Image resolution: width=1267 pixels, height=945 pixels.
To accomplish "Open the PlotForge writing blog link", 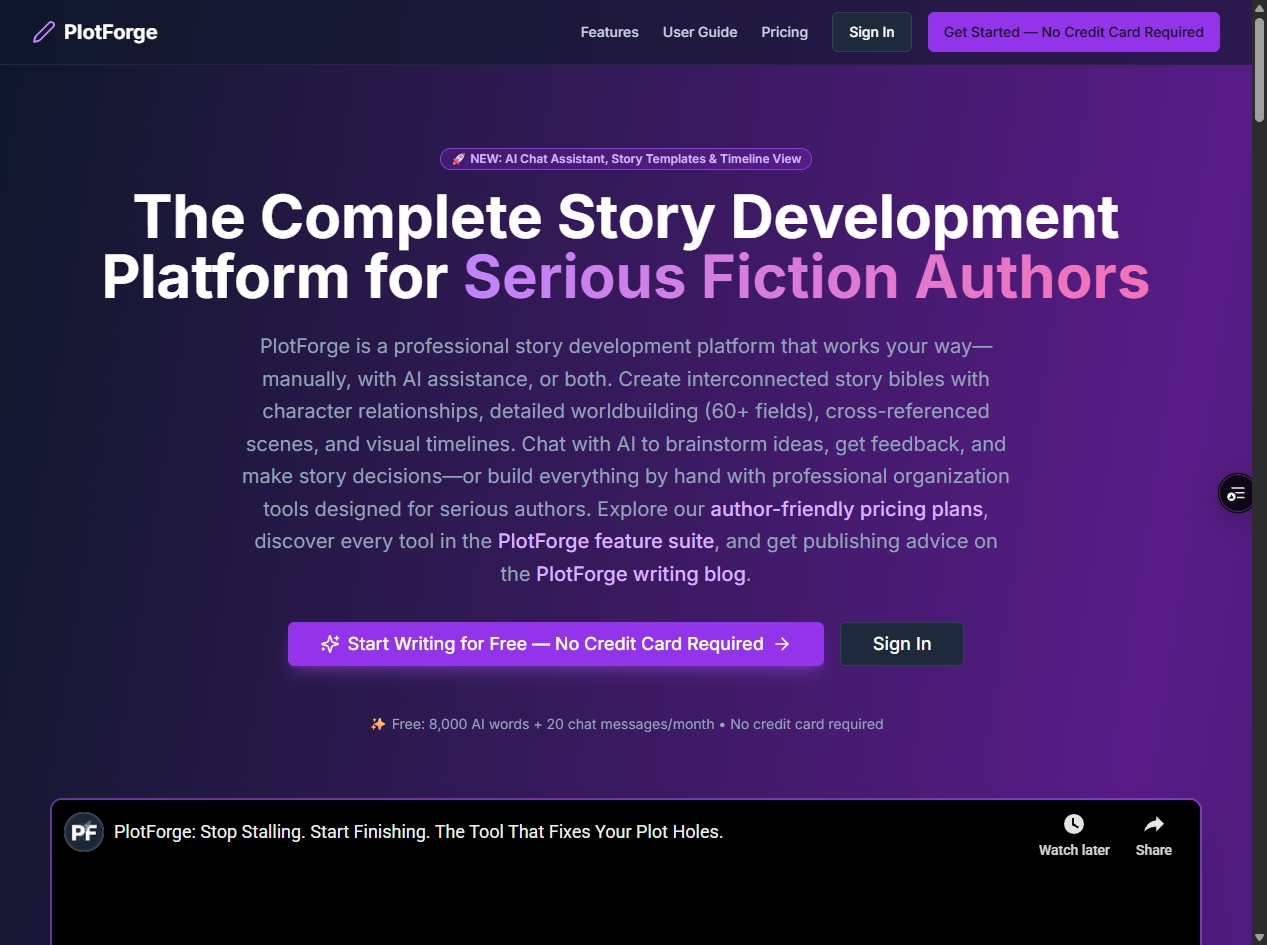I will coord(640,574).
